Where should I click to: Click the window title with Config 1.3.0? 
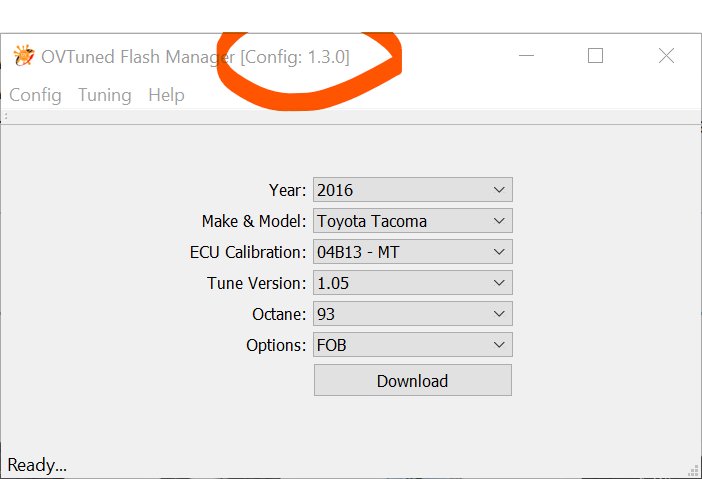coord(195,57)
